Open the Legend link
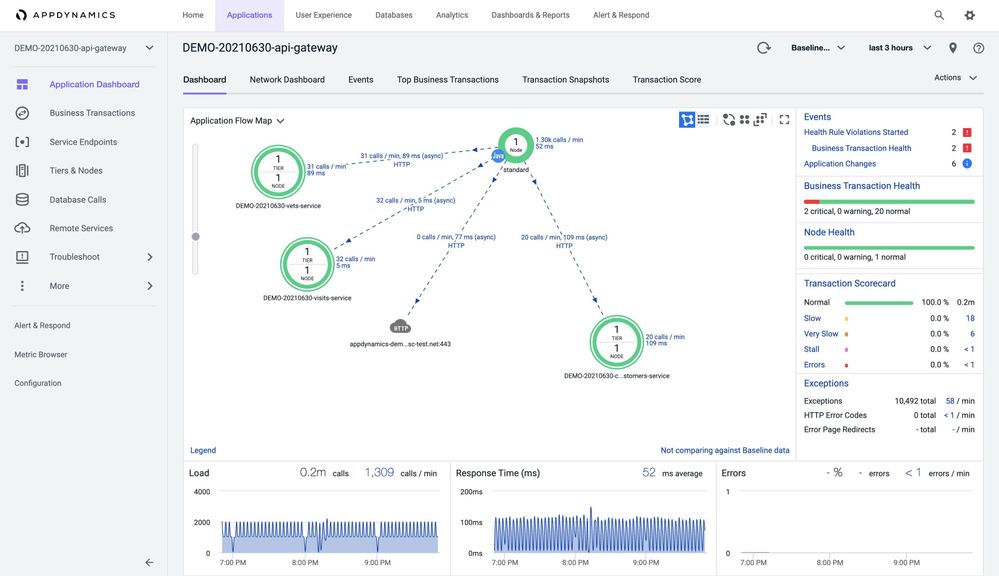Screen dimensions: 999x576 click(203, 450)
